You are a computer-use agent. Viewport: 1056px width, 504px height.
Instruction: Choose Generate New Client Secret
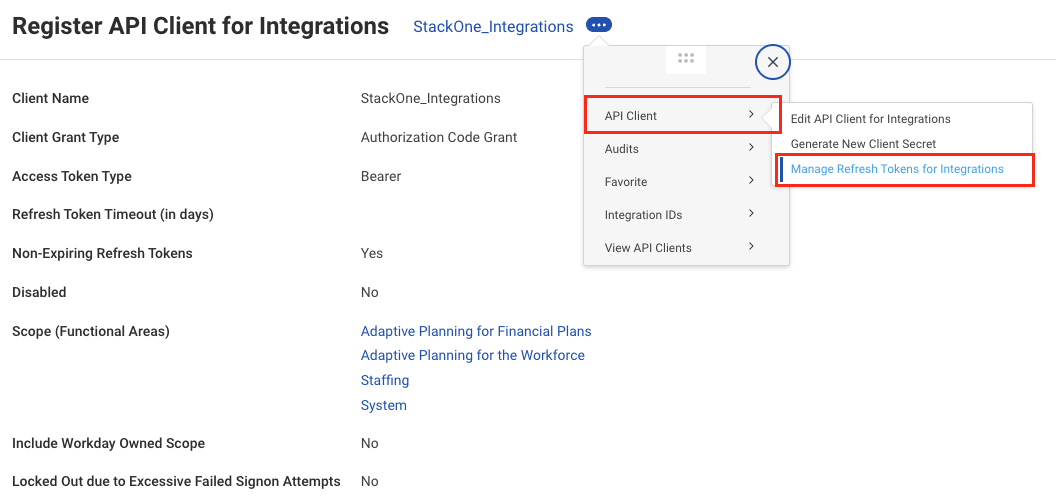863,144
